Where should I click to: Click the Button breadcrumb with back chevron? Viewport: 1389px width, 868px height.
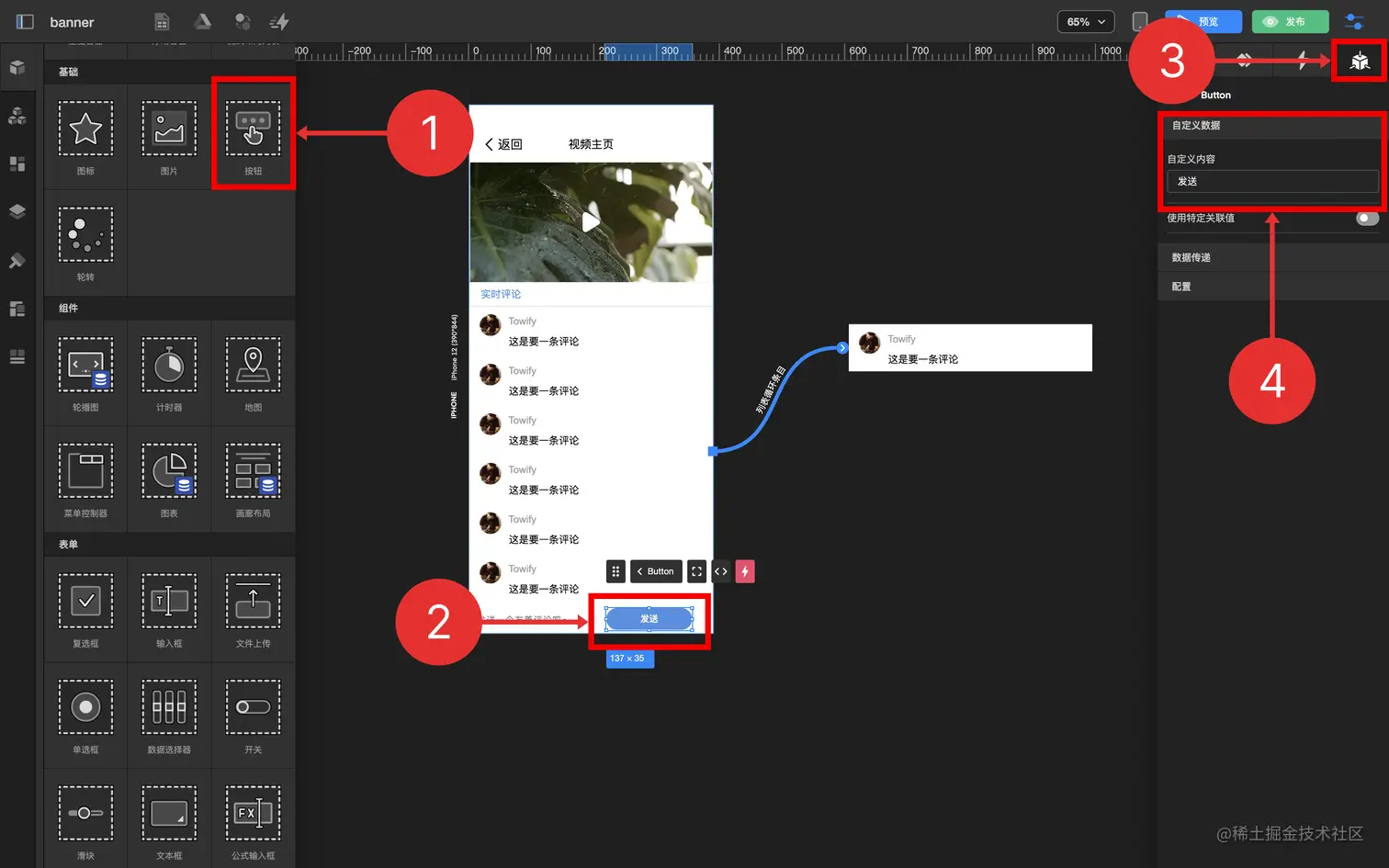pyautogui.click(x=656, y=571)
